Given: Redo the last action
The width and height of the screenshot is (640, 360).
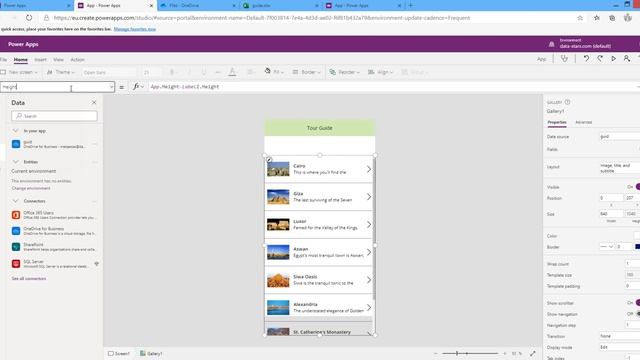Looking at the screenshot, I should (600, 59).
